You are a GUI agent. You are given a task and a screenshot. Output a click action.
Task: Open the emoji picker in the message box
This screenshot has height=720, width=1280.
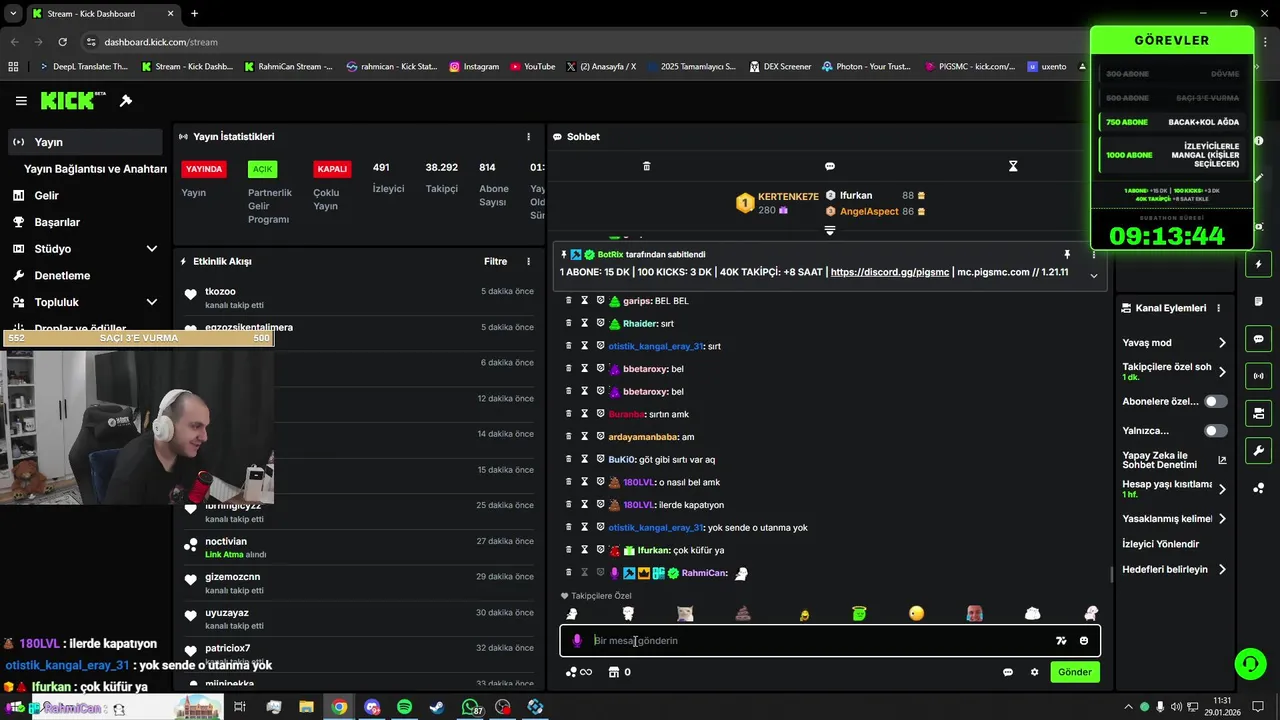[1084, 641]
